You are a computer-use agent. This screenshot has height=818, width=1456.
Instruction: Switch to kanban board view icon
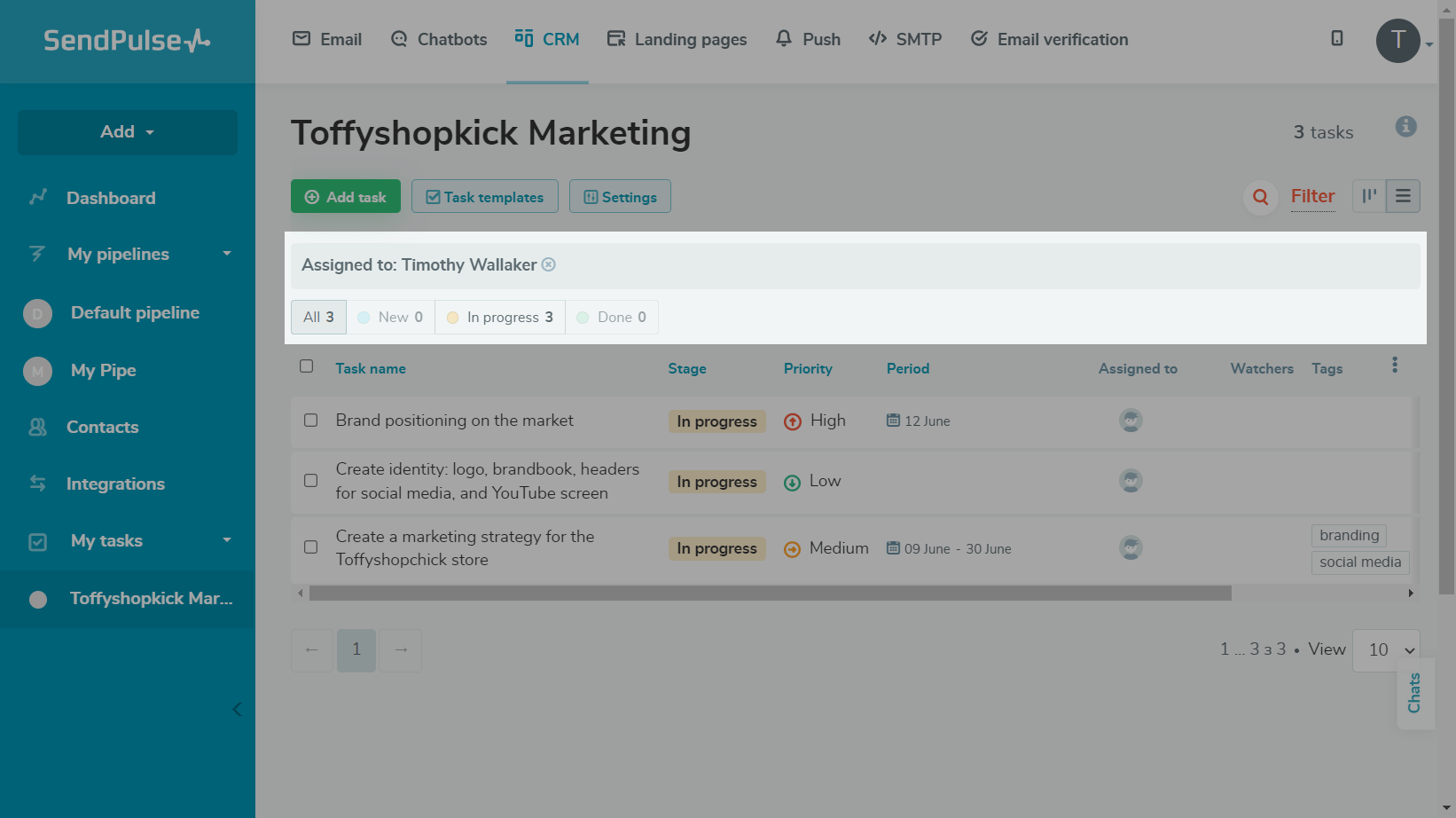tap(1369, 196)
